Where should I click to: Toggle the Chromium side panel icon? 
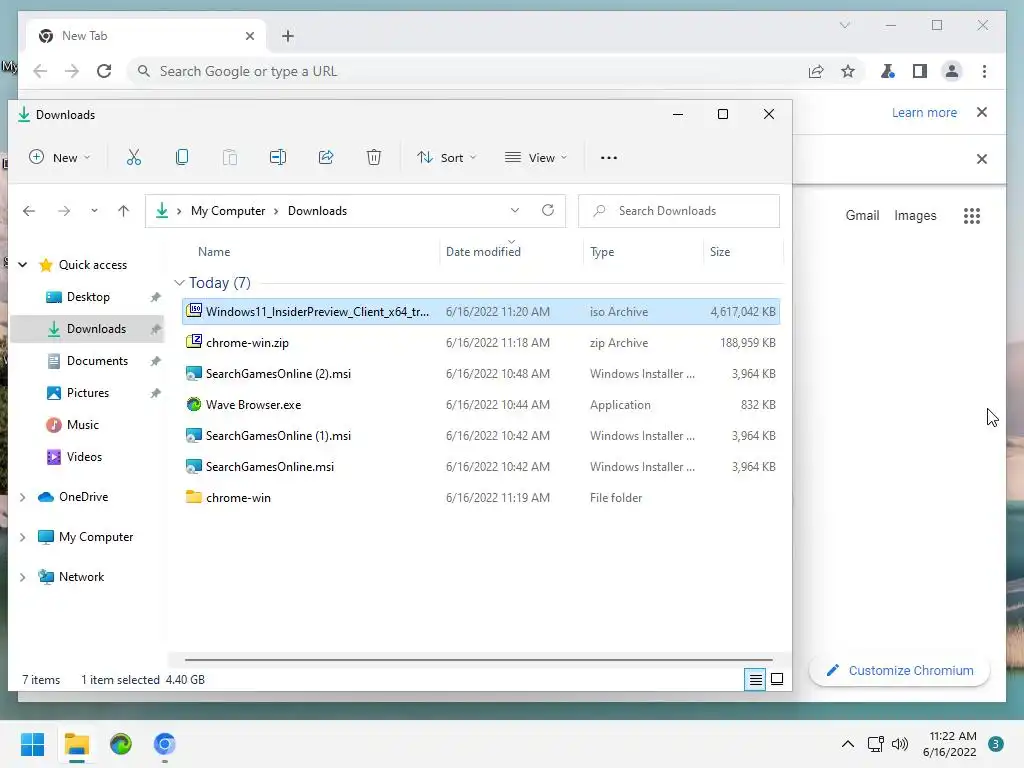(920, 71)
